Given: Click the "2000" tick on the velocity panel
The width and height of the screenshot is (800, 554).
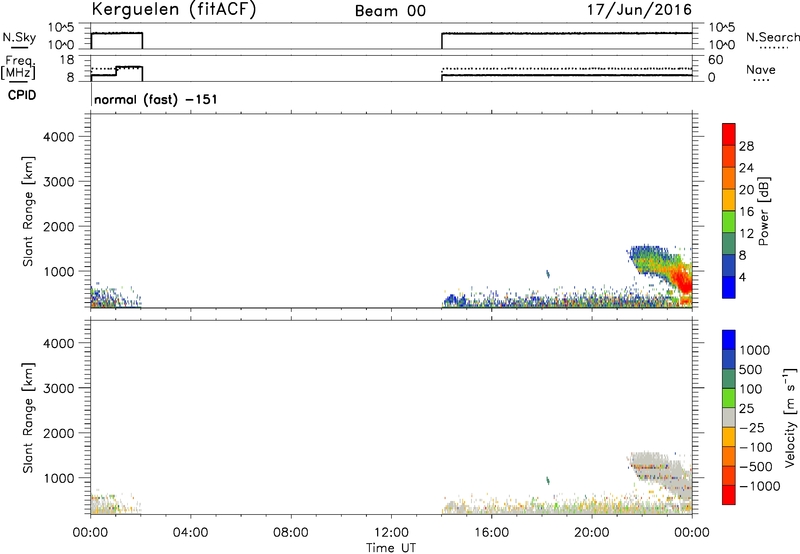Looking at the screenshot, I should pyautogui.click(x=58, y=433).
